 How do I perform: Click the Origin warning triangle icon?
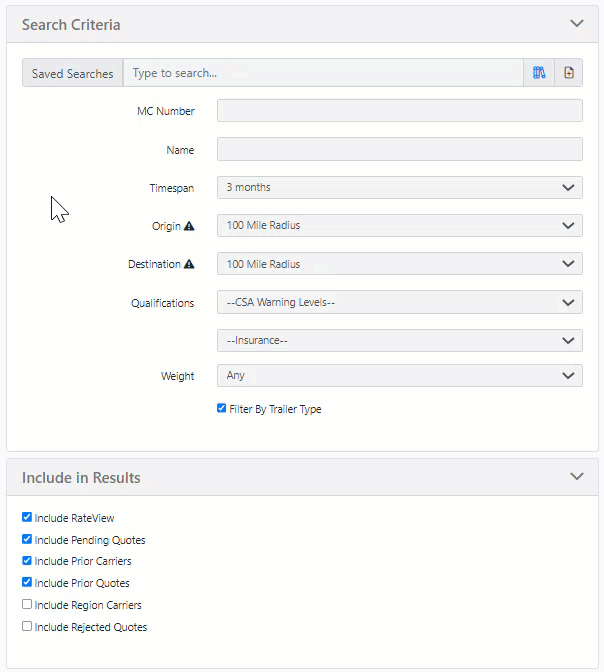tap(189, 226)
